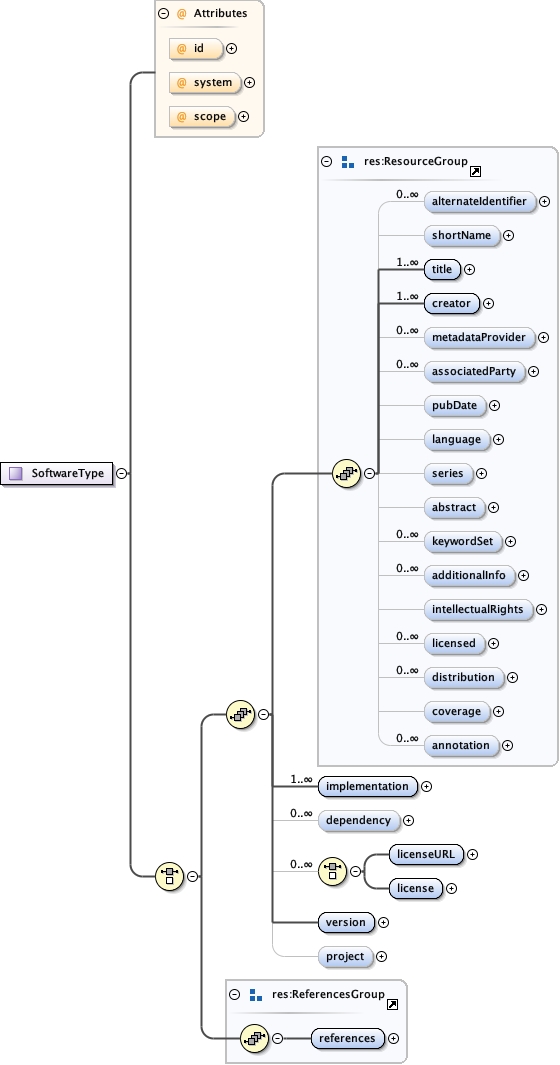
Task: Collapse the minus button above implementation branch
Action: click(x=263, y=714)
